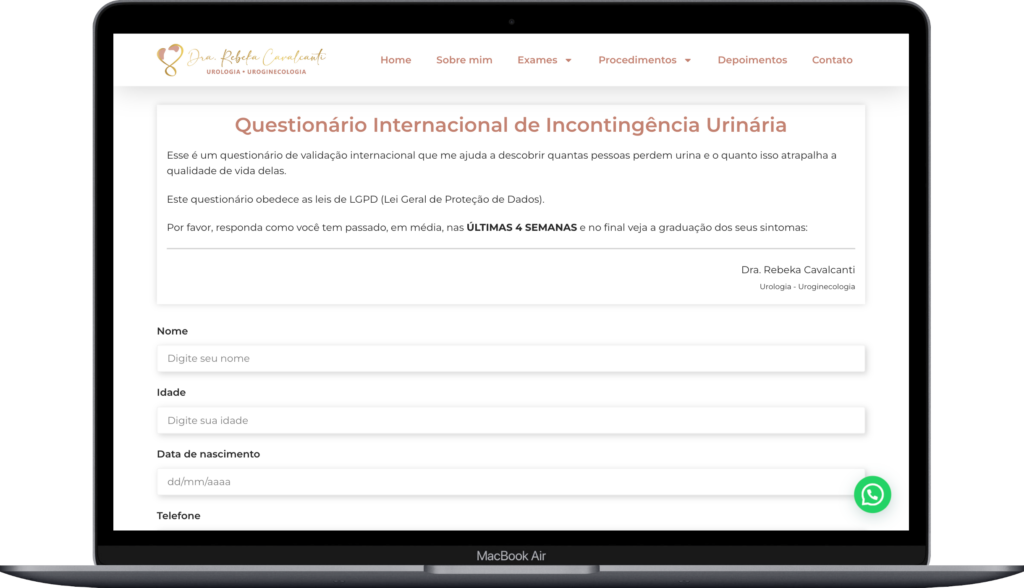Focus the Nome input field

tap(511, 359)
